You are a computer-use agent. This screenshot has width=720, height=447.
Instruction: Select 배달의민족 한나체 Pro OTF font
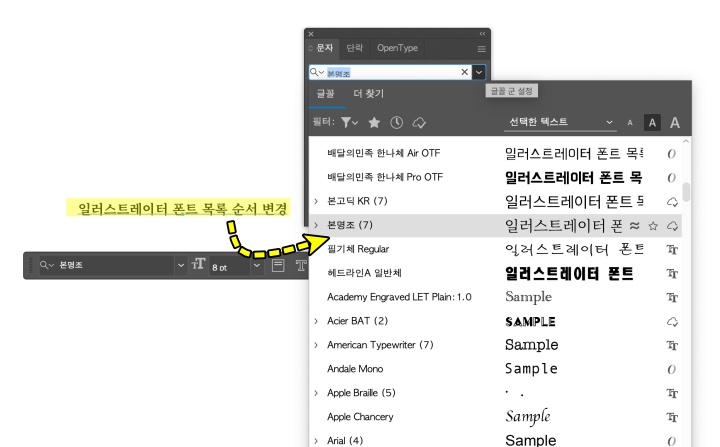(385, 177)
